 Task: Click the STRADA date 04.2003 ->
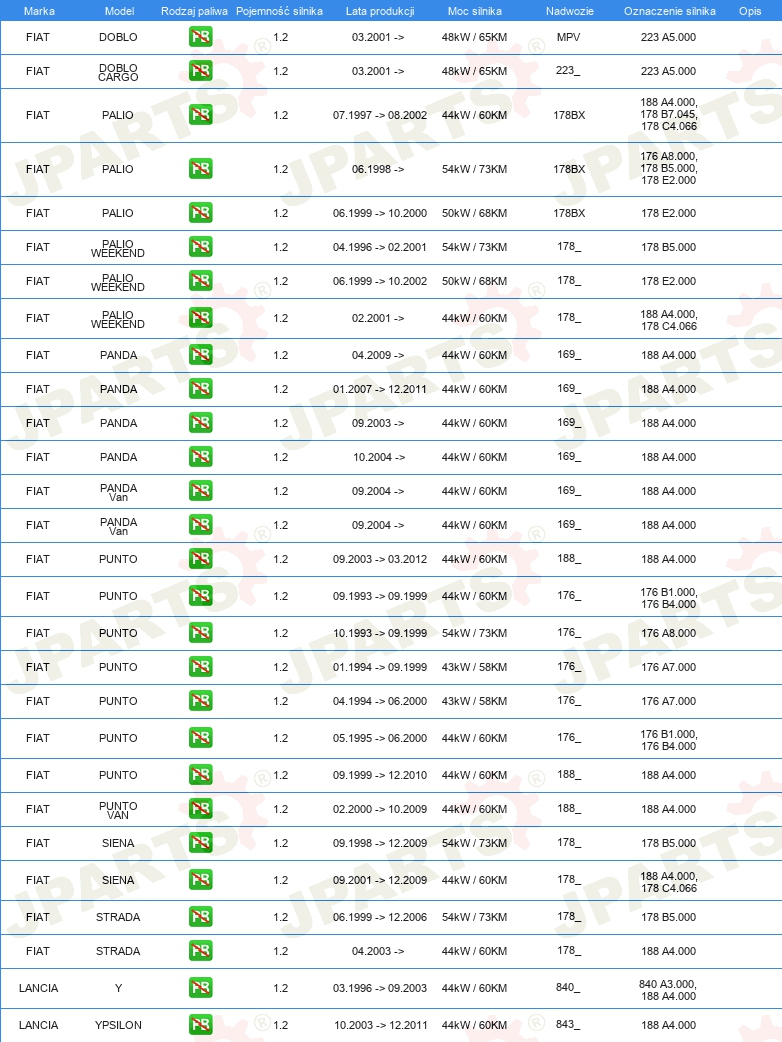point(378,952)
